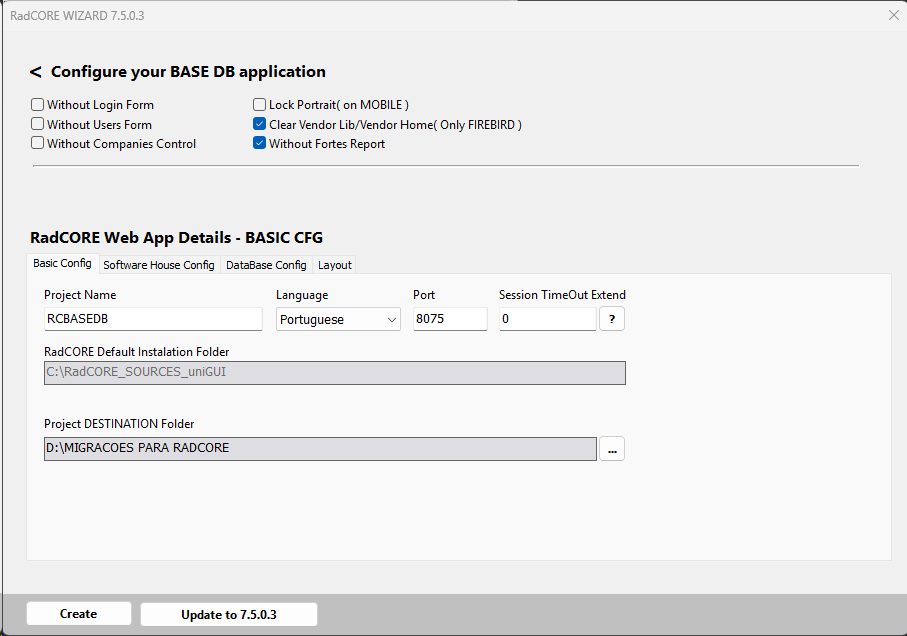
Task: Click the Project Name text field
Action: 152,319
